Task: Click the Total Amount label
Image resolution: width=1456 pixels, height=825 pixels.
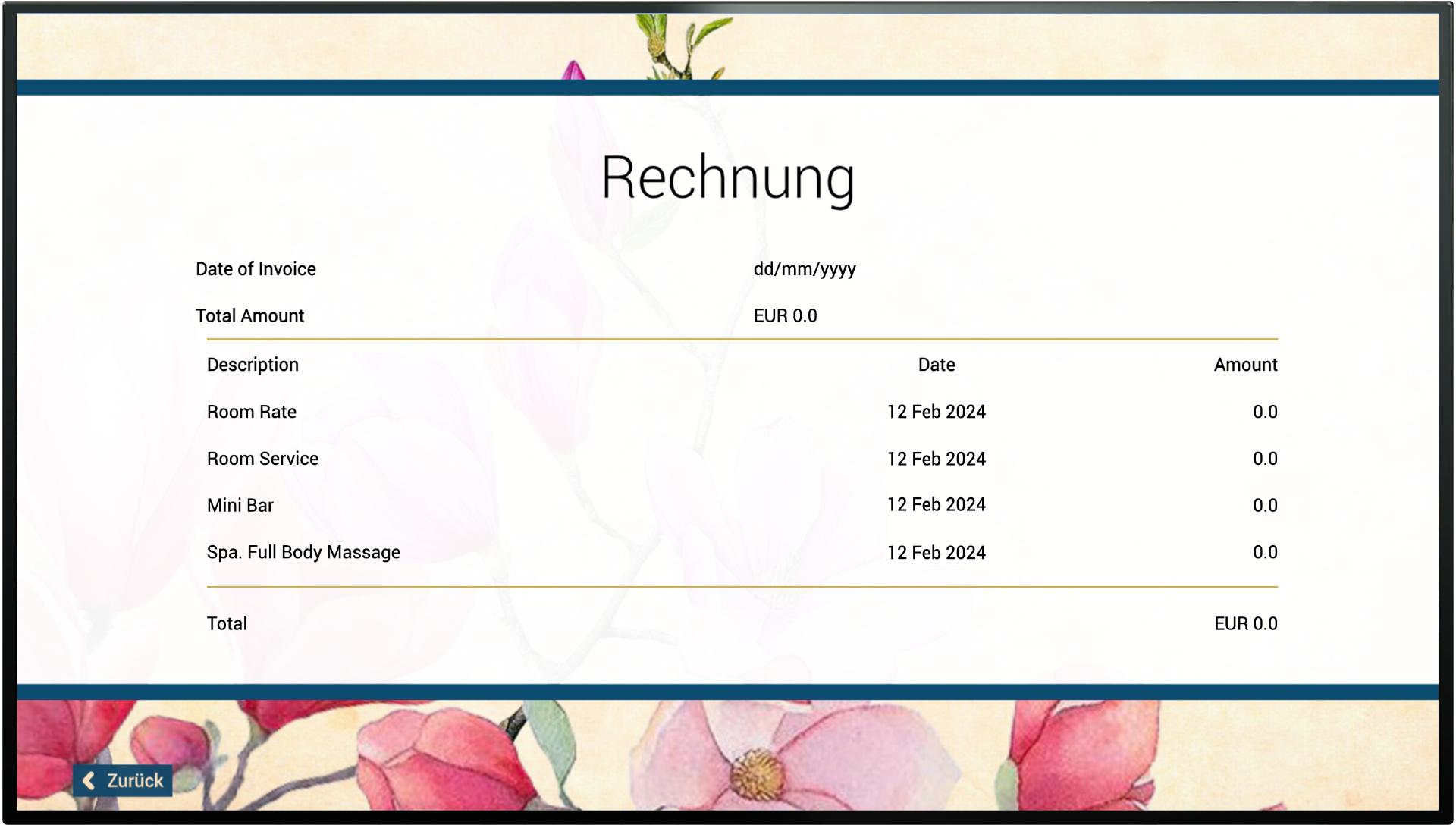Action: [x=249, y=316]
